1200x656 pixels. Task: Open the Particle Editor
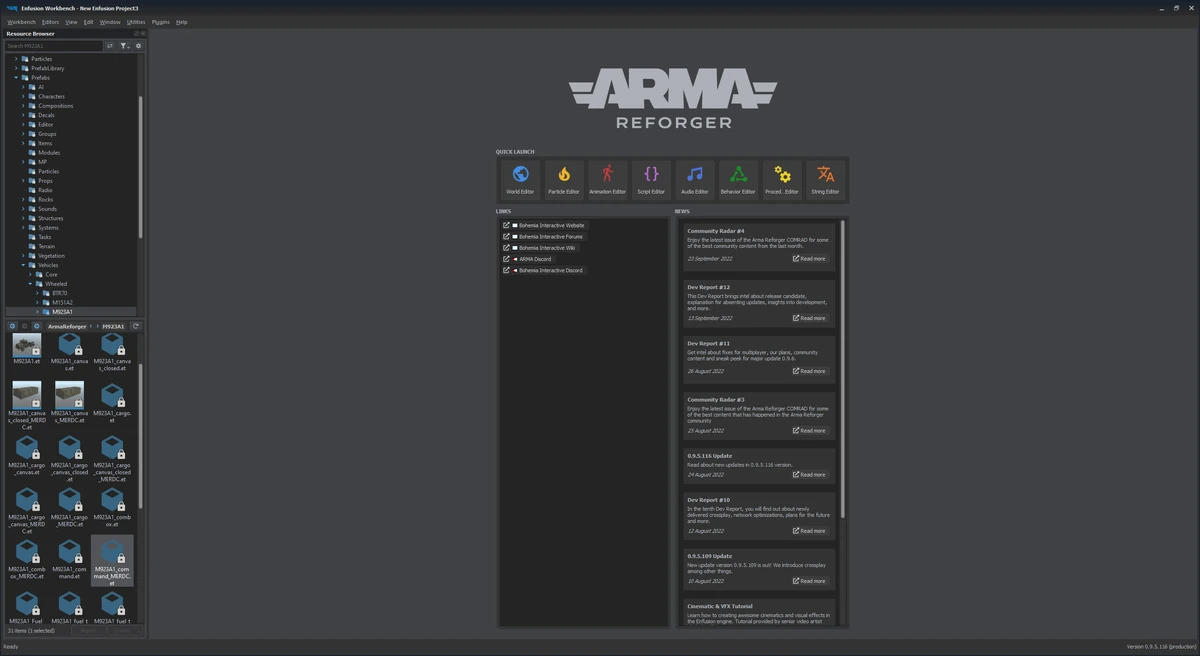tap(563, 178)
